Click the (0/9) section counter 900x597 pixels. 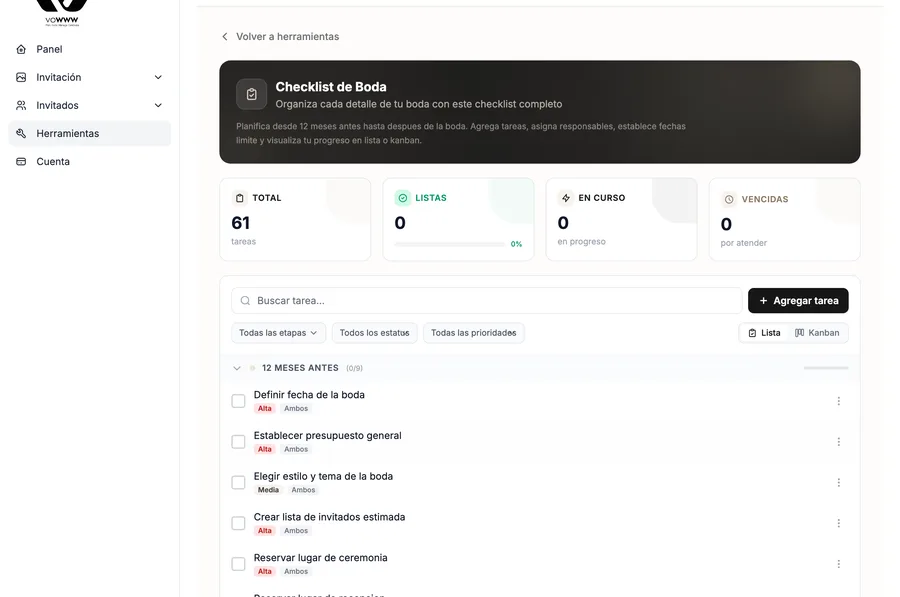coord(354,369)
